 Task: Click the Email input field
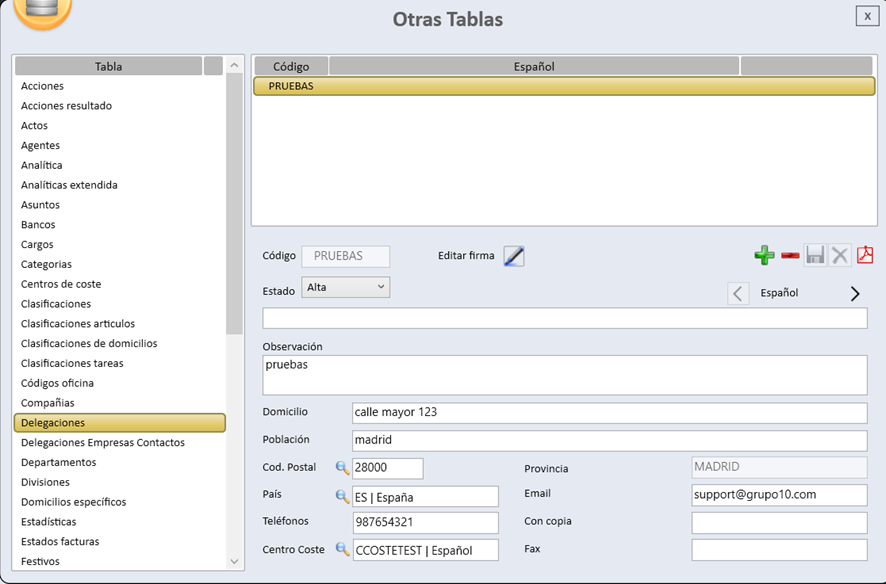(x=778, y=495)
